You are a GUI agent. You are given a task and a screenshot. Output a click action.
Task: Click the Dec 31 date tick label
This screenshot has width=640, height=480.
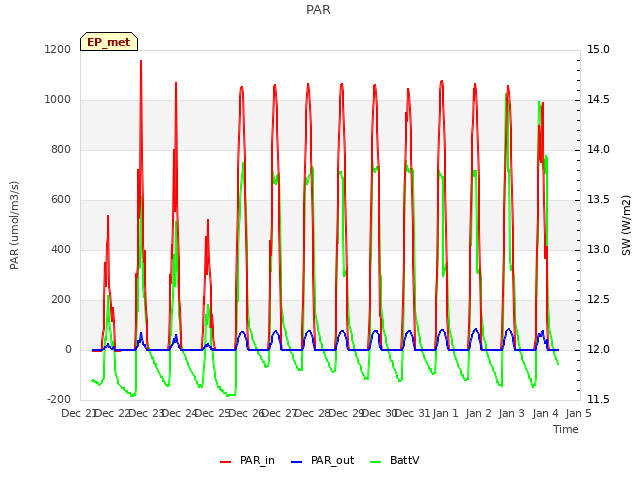pos(412,413)
